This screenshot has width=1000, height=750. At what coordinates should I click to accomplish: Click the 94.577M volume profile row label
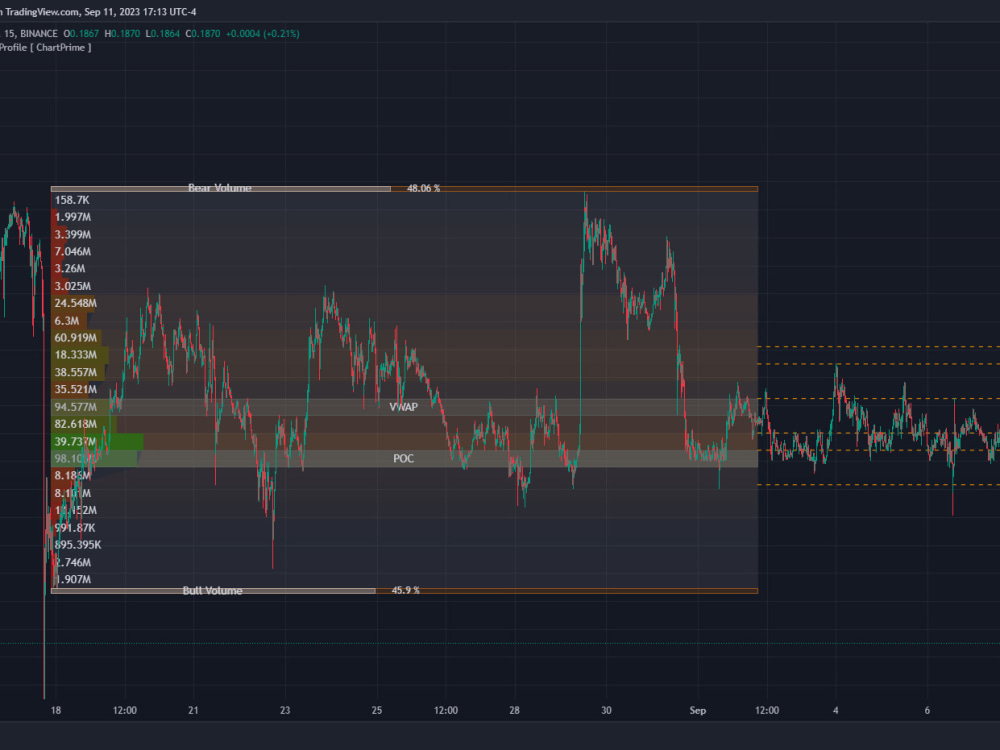coord(76,407)
